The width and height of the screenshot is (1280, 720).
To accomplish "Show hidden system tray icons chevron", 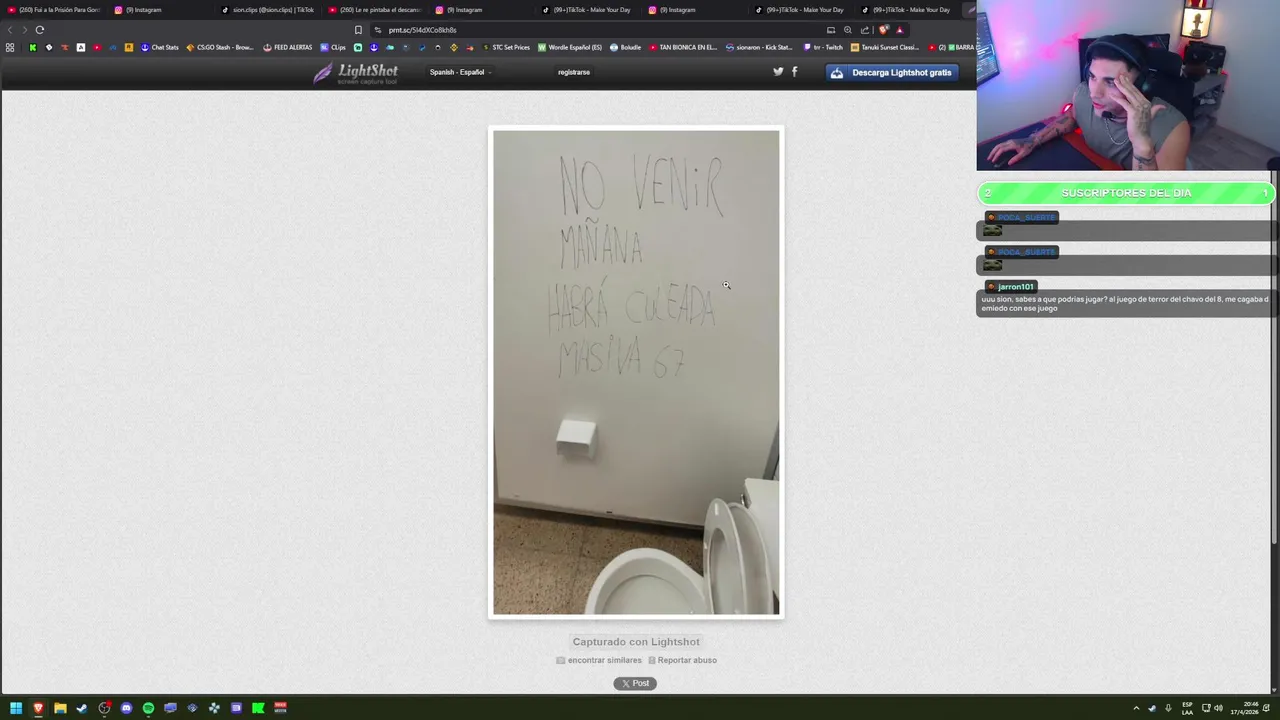I will (x=1136, y=708).
